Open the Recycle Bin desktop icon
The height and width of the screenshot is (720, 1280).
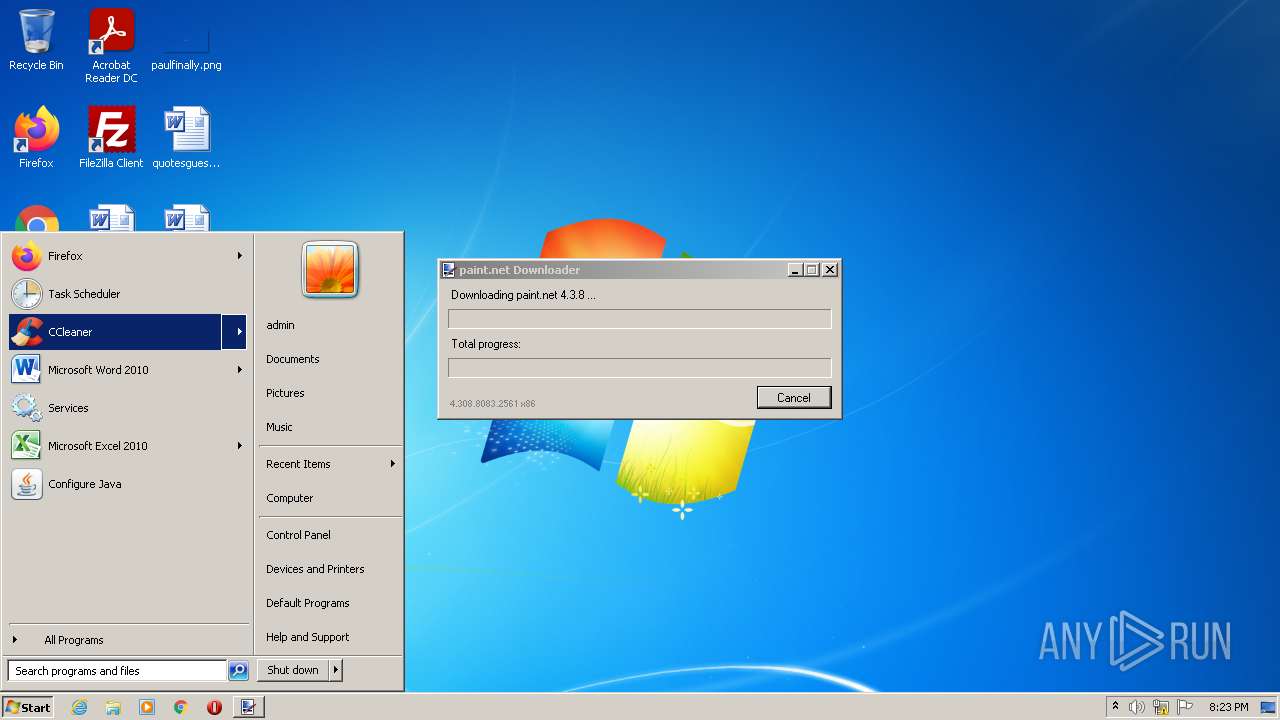[x=36, y=40]
